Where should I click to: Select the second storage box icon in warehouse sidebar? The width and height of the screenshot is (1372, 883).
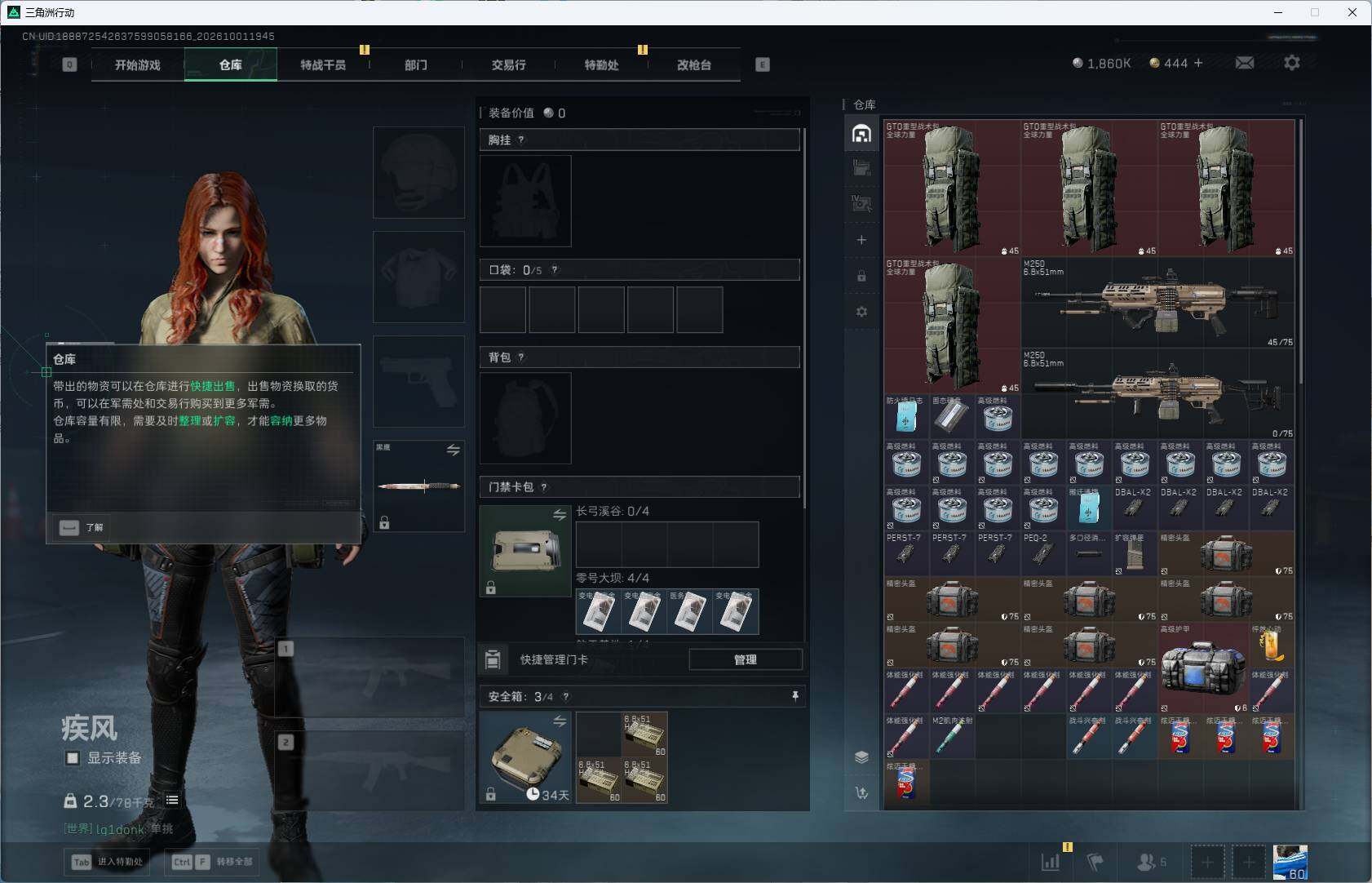click(x=861, y=168)
